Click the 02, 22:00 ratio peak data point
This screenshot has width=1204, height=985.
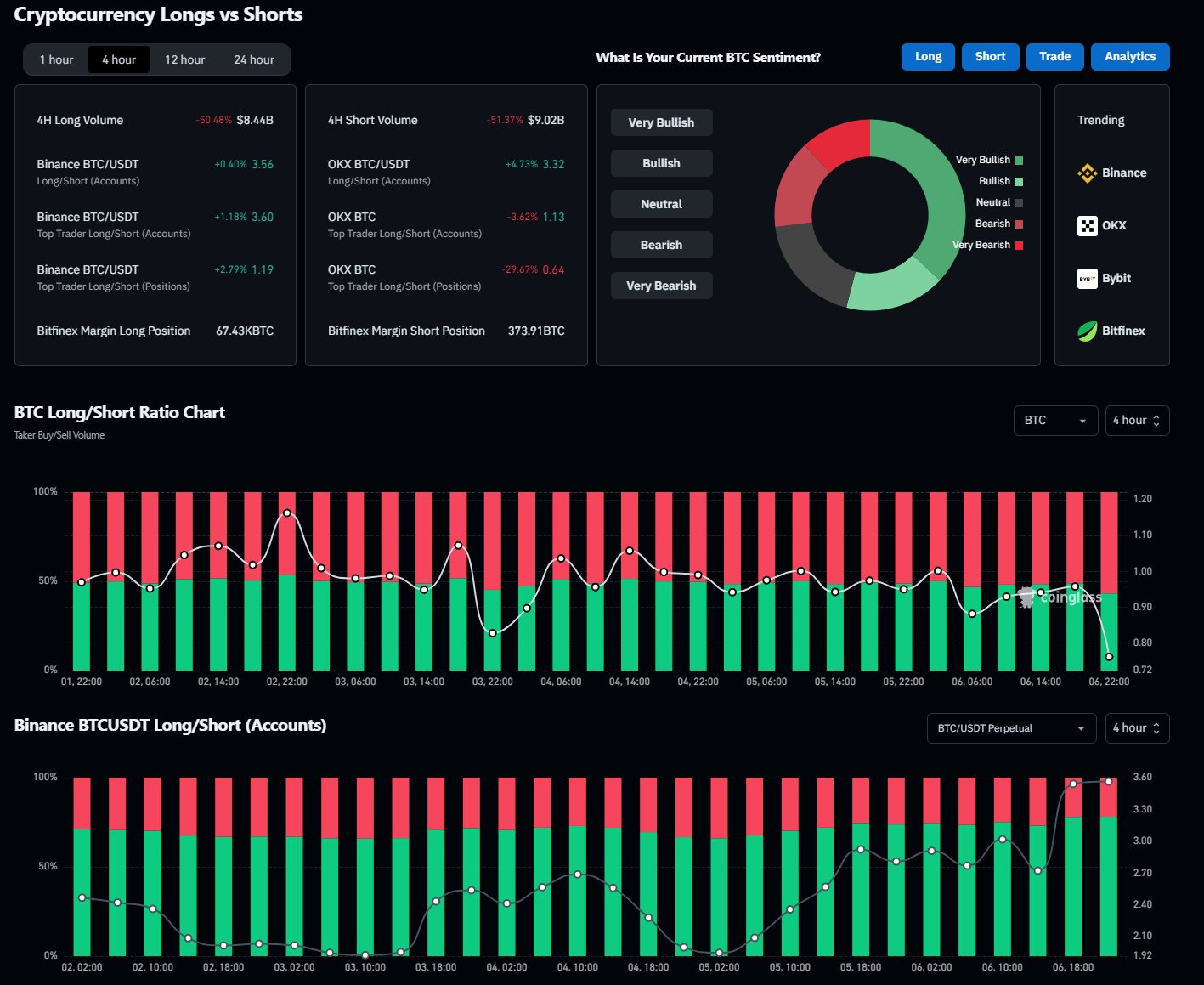coord(286,513)
